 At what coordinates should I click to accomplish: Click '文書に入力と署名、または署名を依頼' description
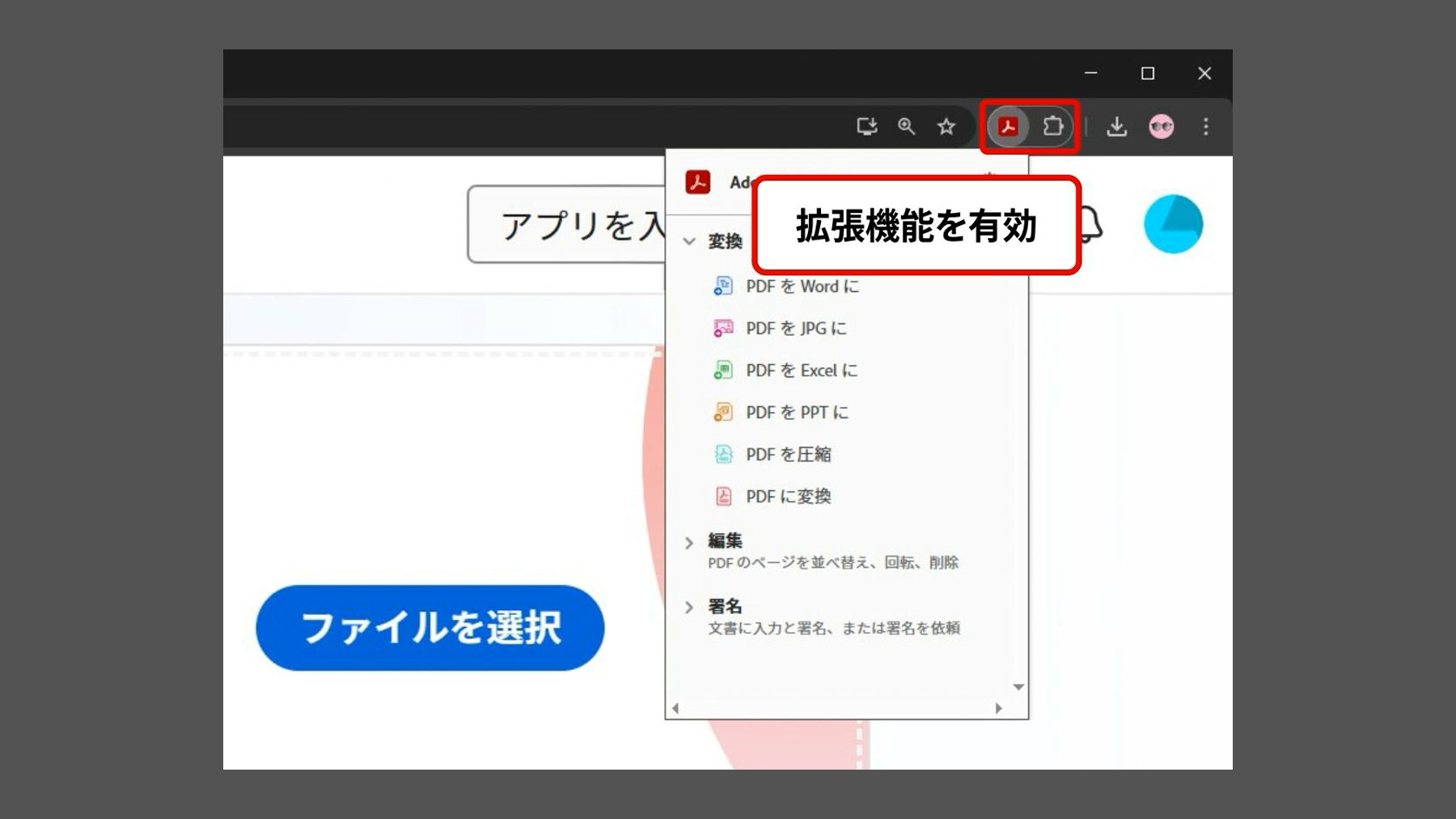tap(834, 628)
